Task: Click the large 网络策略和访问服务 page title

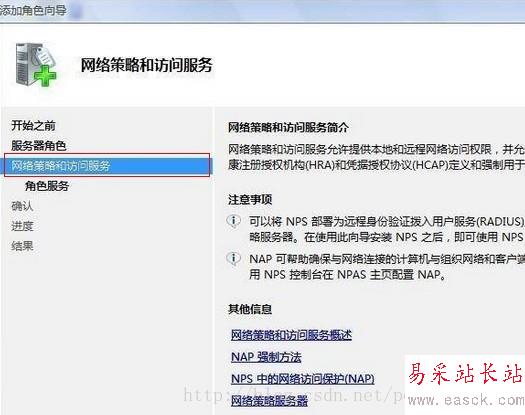Action: click(147, 65)
